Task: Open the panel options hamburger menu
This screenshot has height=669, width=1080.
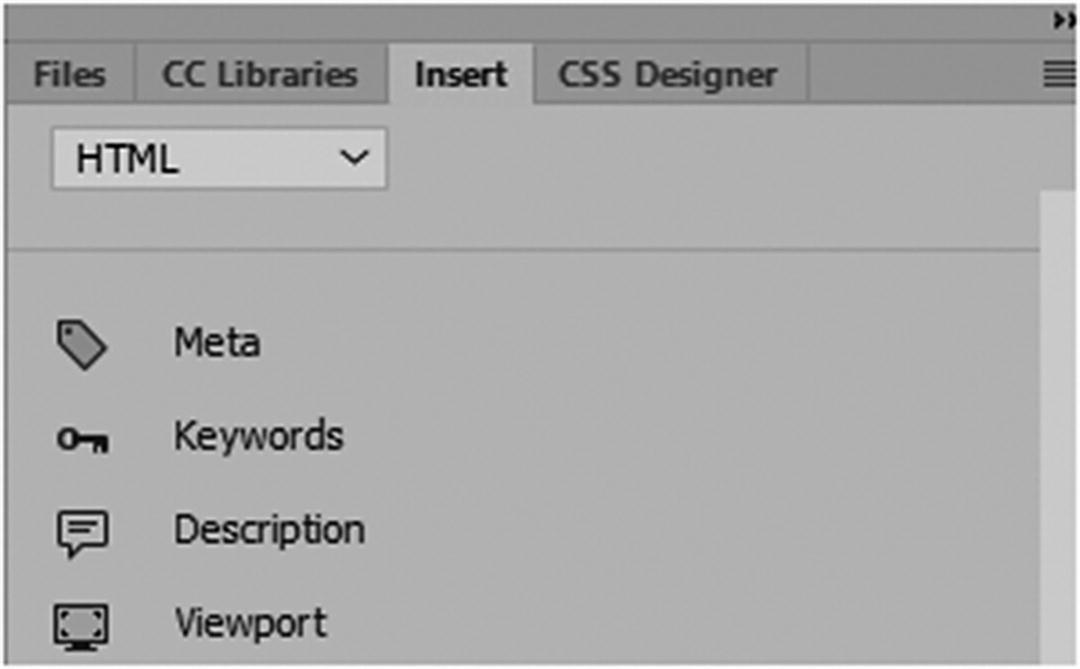Action: (1059, 75)
